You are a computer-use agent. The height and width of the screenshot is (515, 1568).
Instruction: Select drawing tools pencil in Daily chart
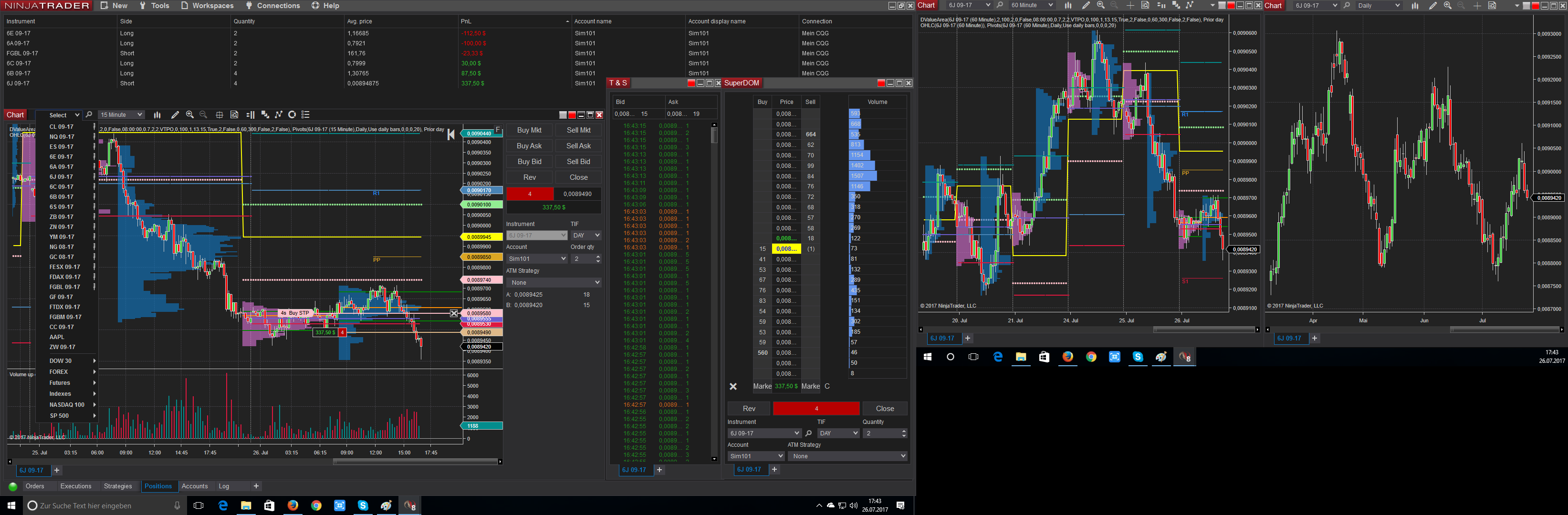point(1433,5)
